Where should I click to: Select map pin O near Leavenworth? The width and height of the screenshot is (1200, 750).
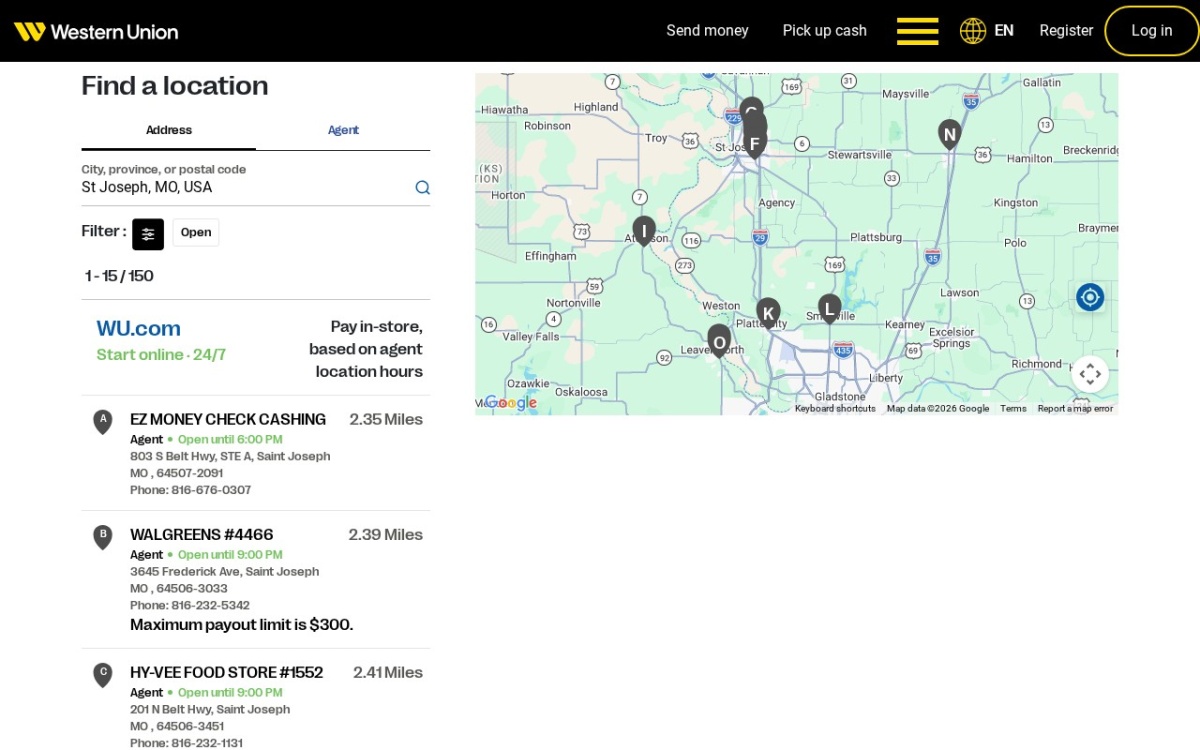tap(719, 342)
